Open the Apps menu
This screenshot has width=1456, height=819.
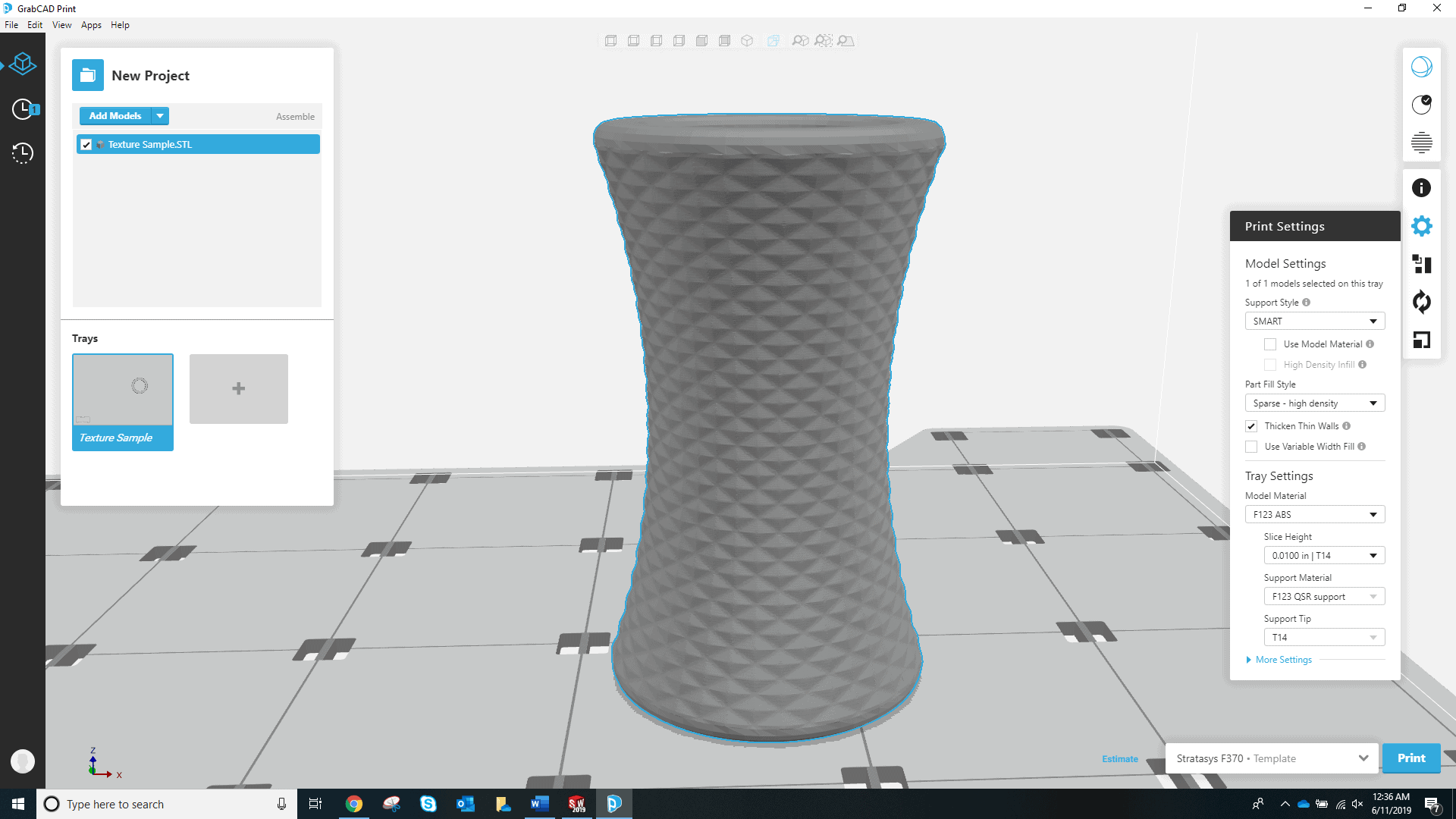click(x=91, y=25)
